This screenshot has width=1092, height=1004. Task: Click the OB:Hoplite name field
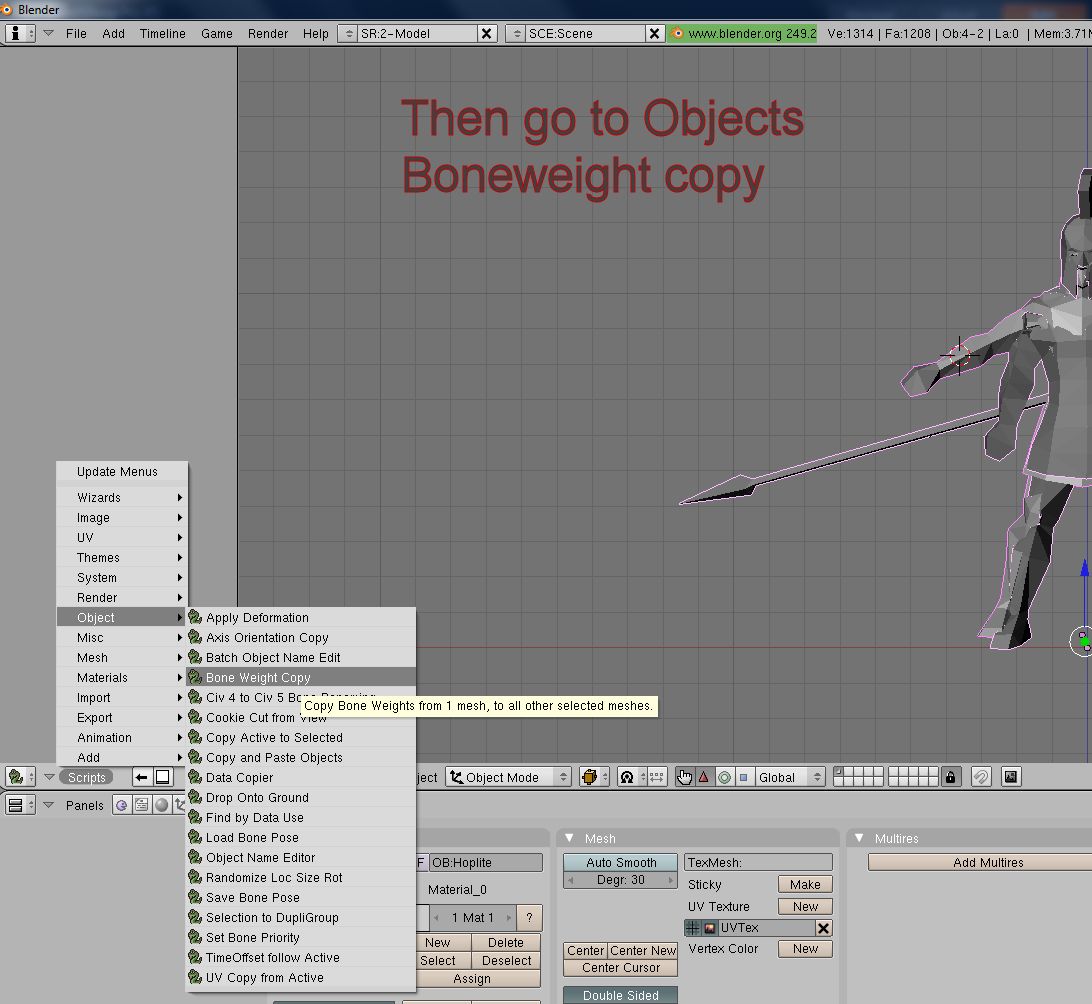point(485,863)
